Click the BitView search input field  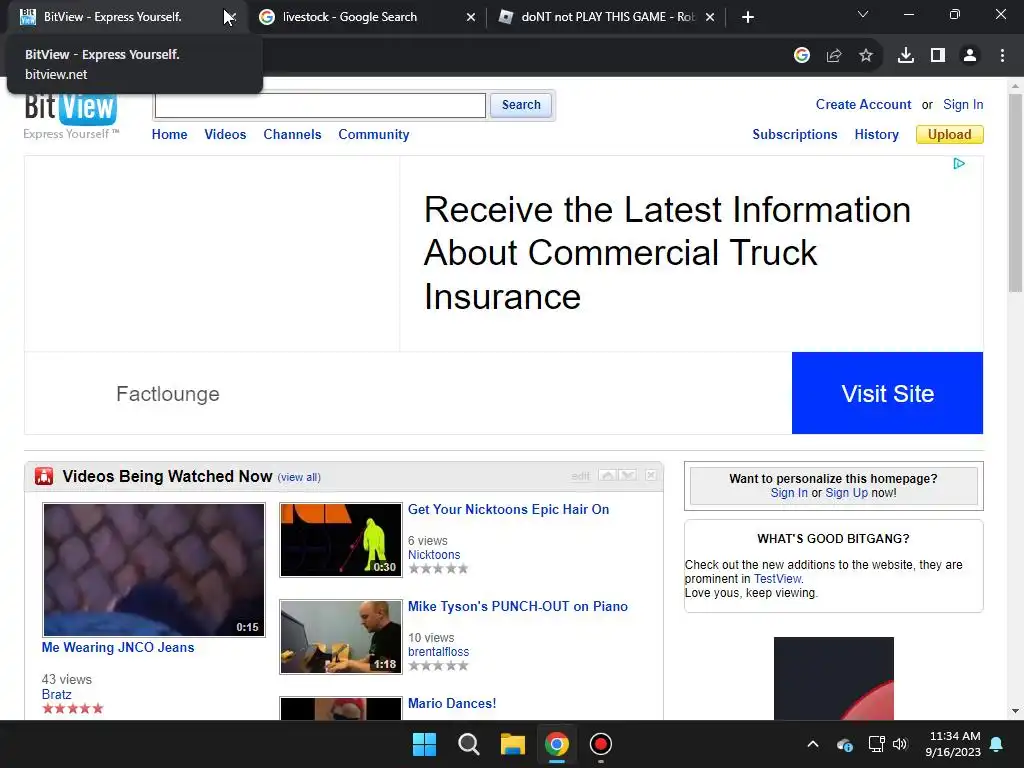tap(320, 105)
